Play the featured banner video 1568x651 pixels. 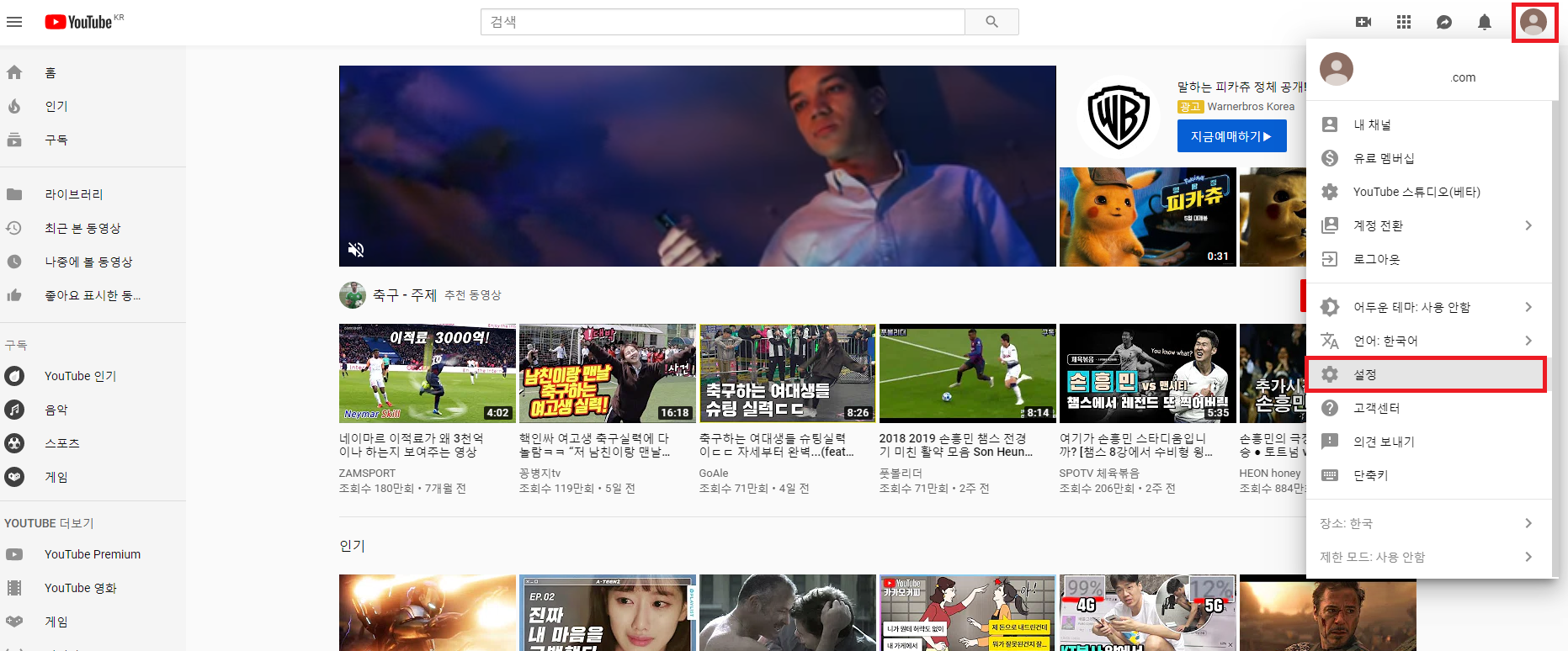click(698, 167)
